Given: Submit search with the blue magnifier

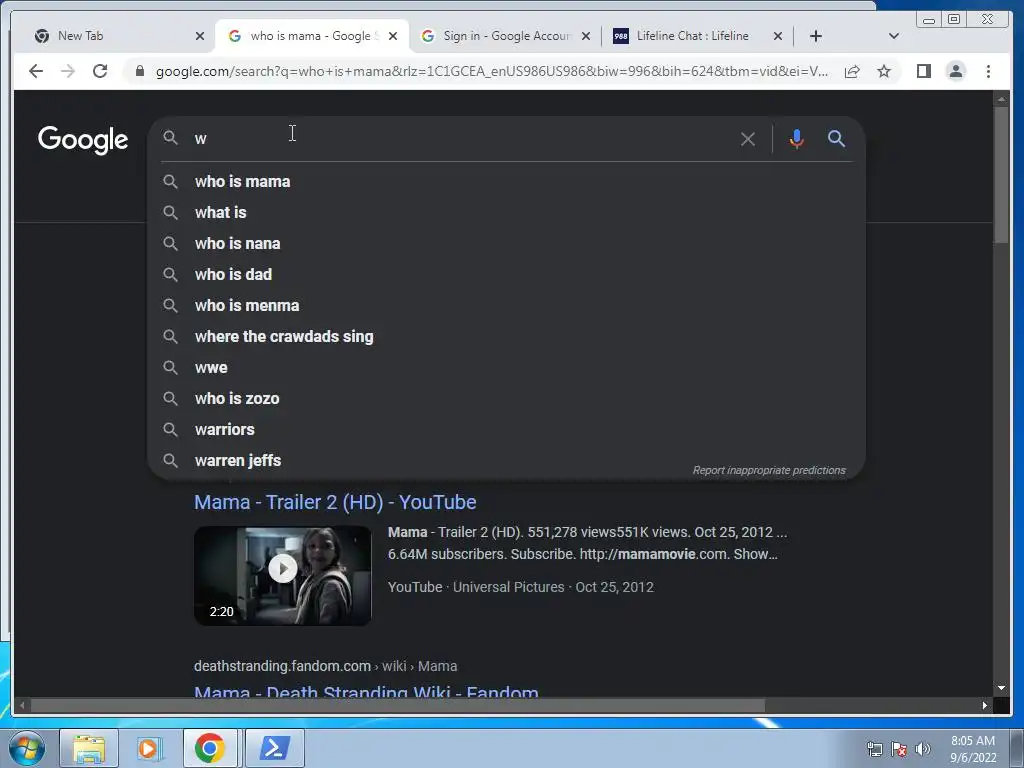Looking at the screenshot, I should 837,138.
